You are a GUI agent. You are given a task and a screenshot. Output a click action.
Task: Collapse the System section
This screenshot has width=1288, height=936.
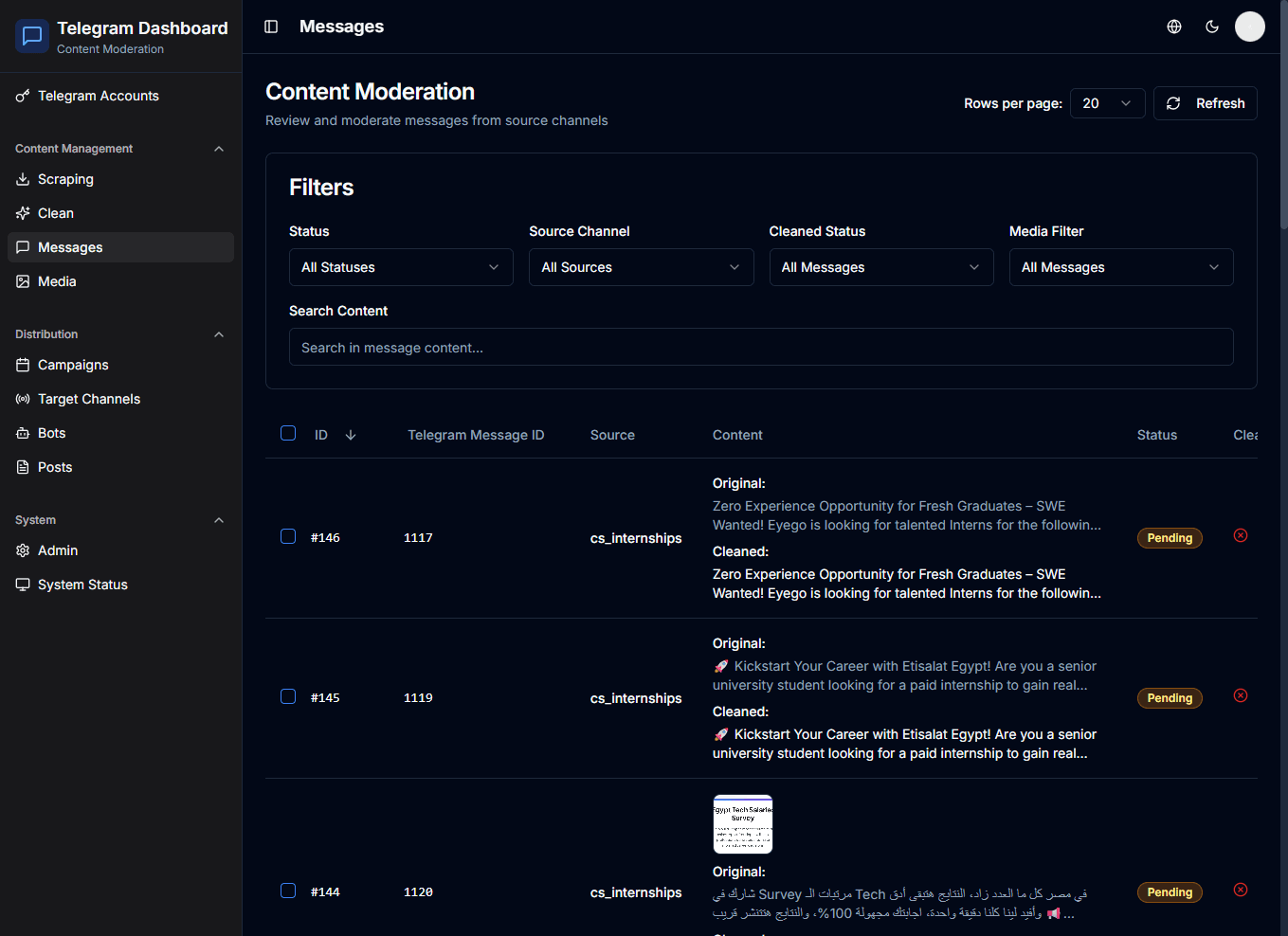coord(219,520)
